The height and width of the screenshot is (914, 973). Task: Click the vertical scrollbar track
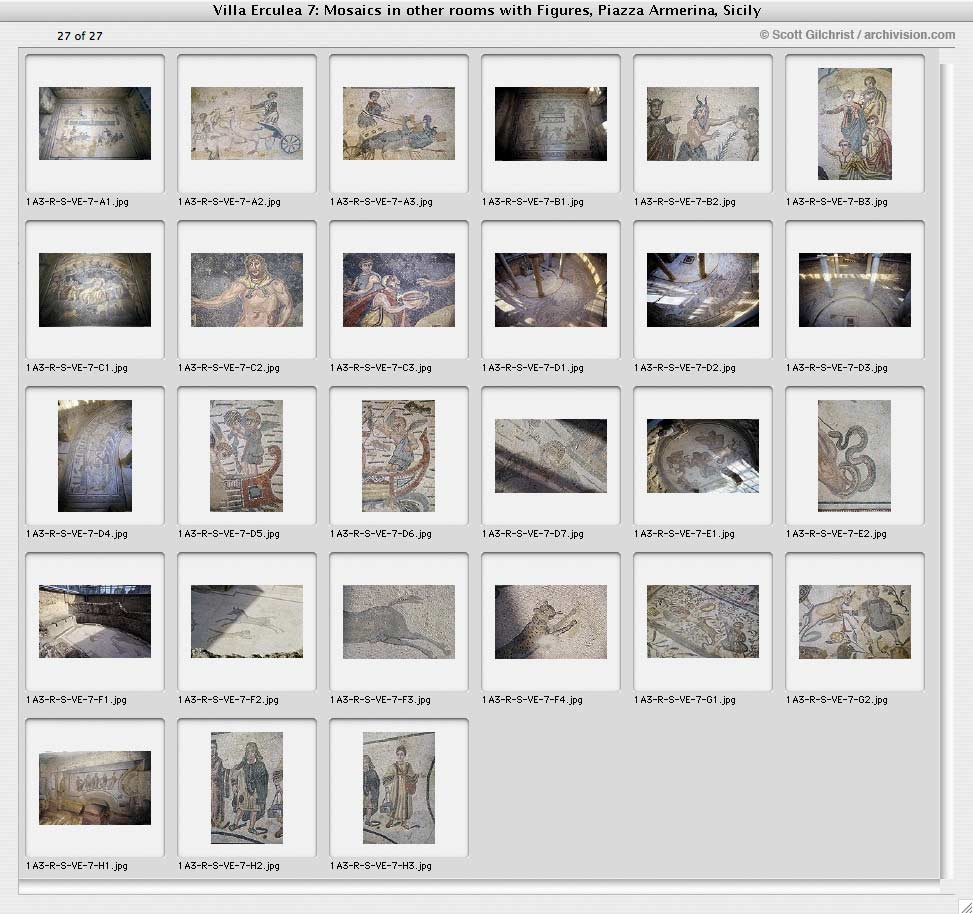[946, 472]
